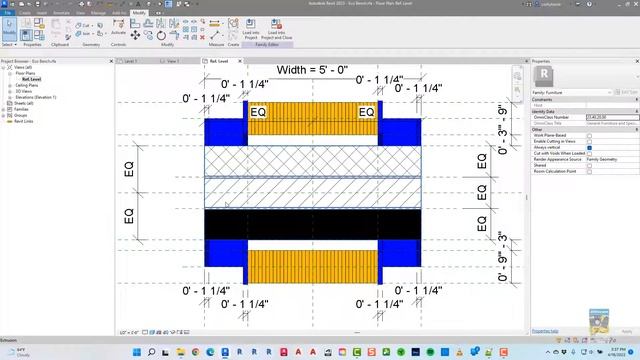Click the Move tool icon
Screen dimensions: 640x360
tap(135, 36)
